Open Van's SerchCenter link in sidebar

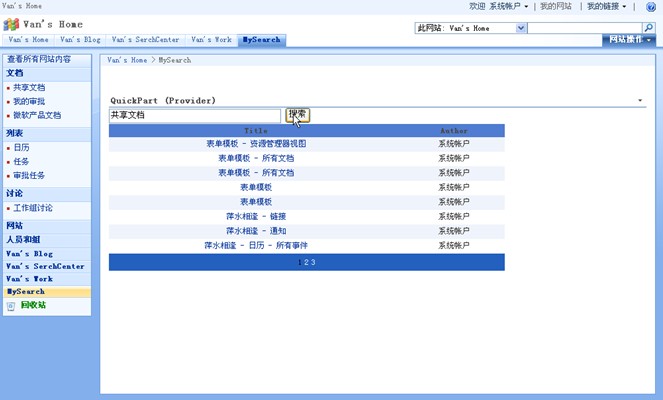pos(45,266)
